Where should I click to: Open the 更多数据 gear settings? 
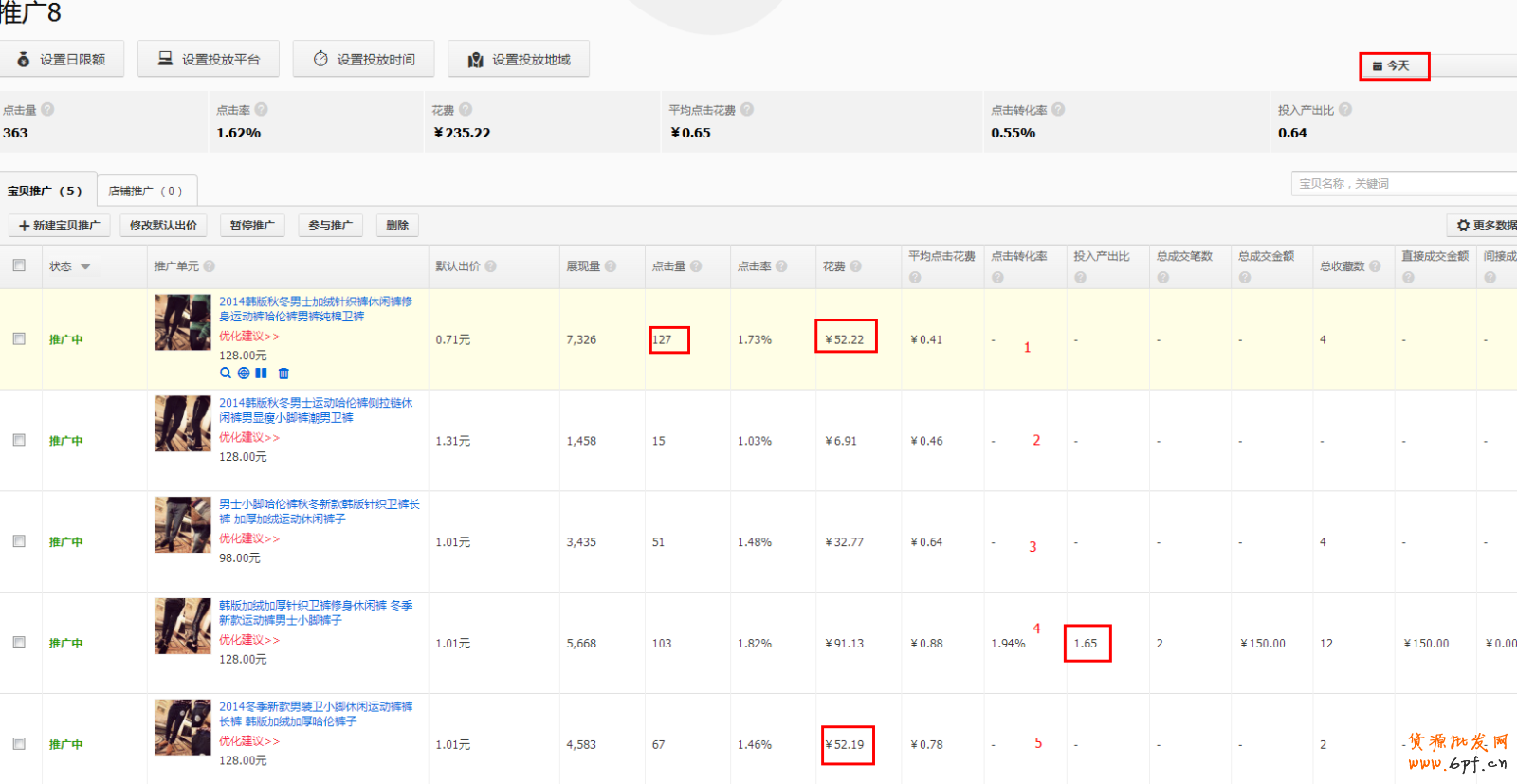coord(1486,226)
